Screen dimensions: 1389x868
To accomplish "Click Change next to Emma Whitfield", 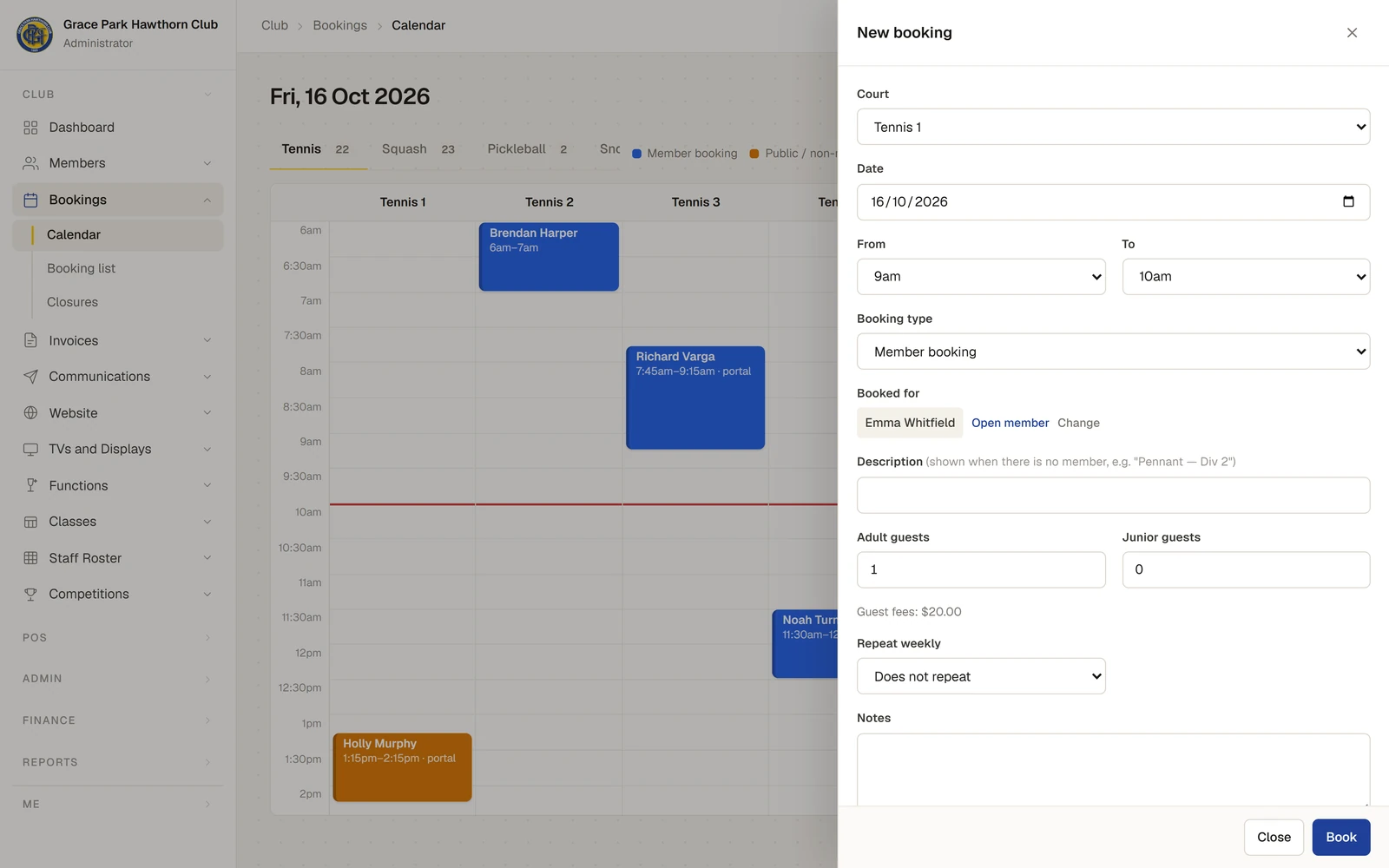I will point(1078,423).
